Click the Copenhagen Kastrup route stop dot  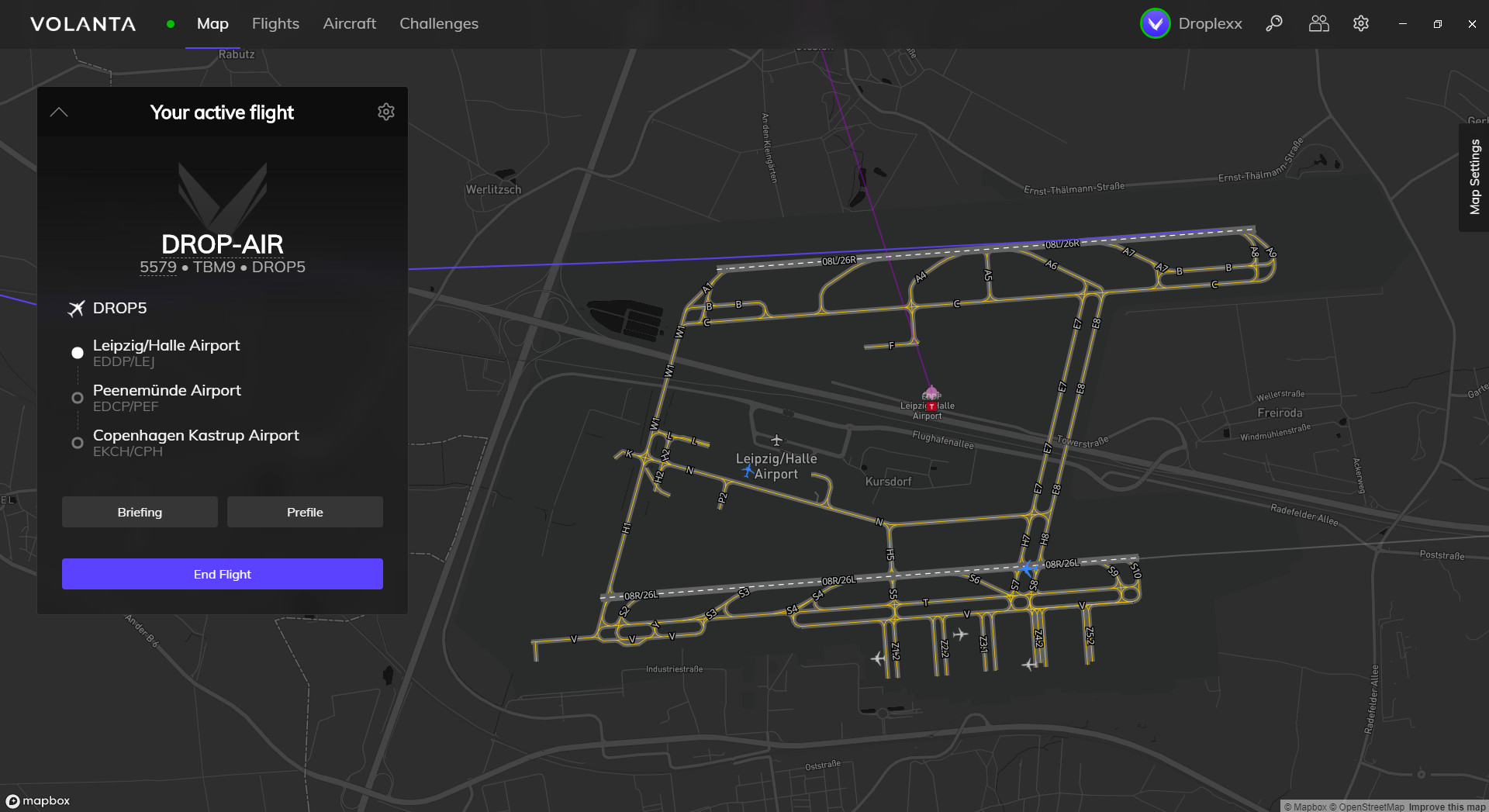coord(78,443)
